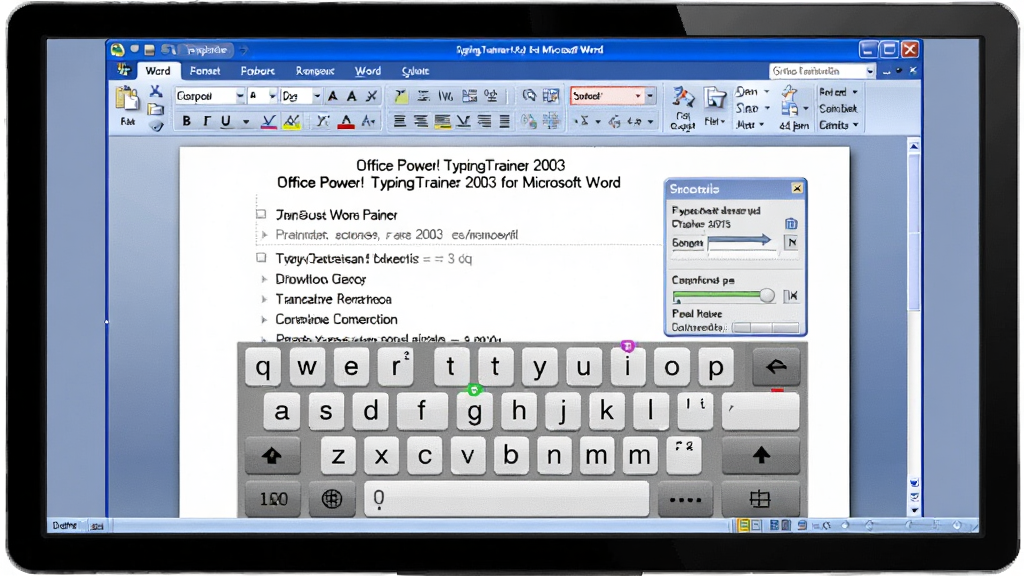Justify the paragraph text
This screenshot has height=576, width=1024.
pos(504,121)
